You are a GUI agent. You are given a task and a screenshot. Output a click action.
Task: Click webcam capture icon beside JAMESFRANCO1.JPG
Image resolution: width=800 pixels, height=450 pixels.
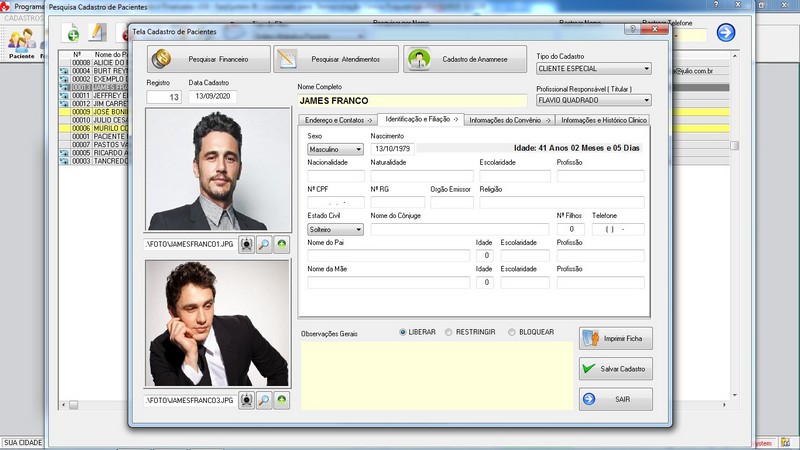pyautogui.click(x=246, y=244)
